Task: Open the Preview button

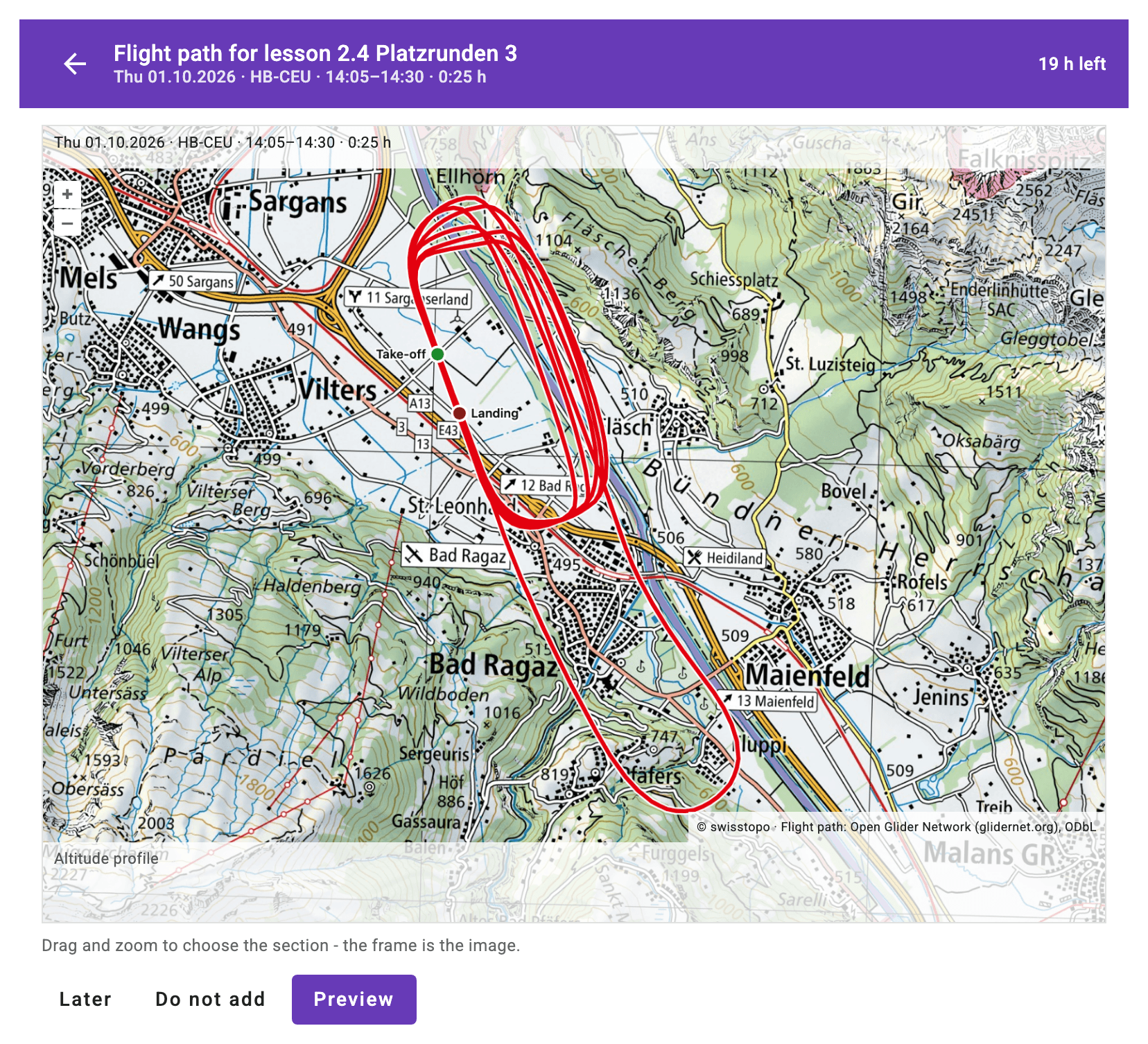Action: [x=354, y=999]
